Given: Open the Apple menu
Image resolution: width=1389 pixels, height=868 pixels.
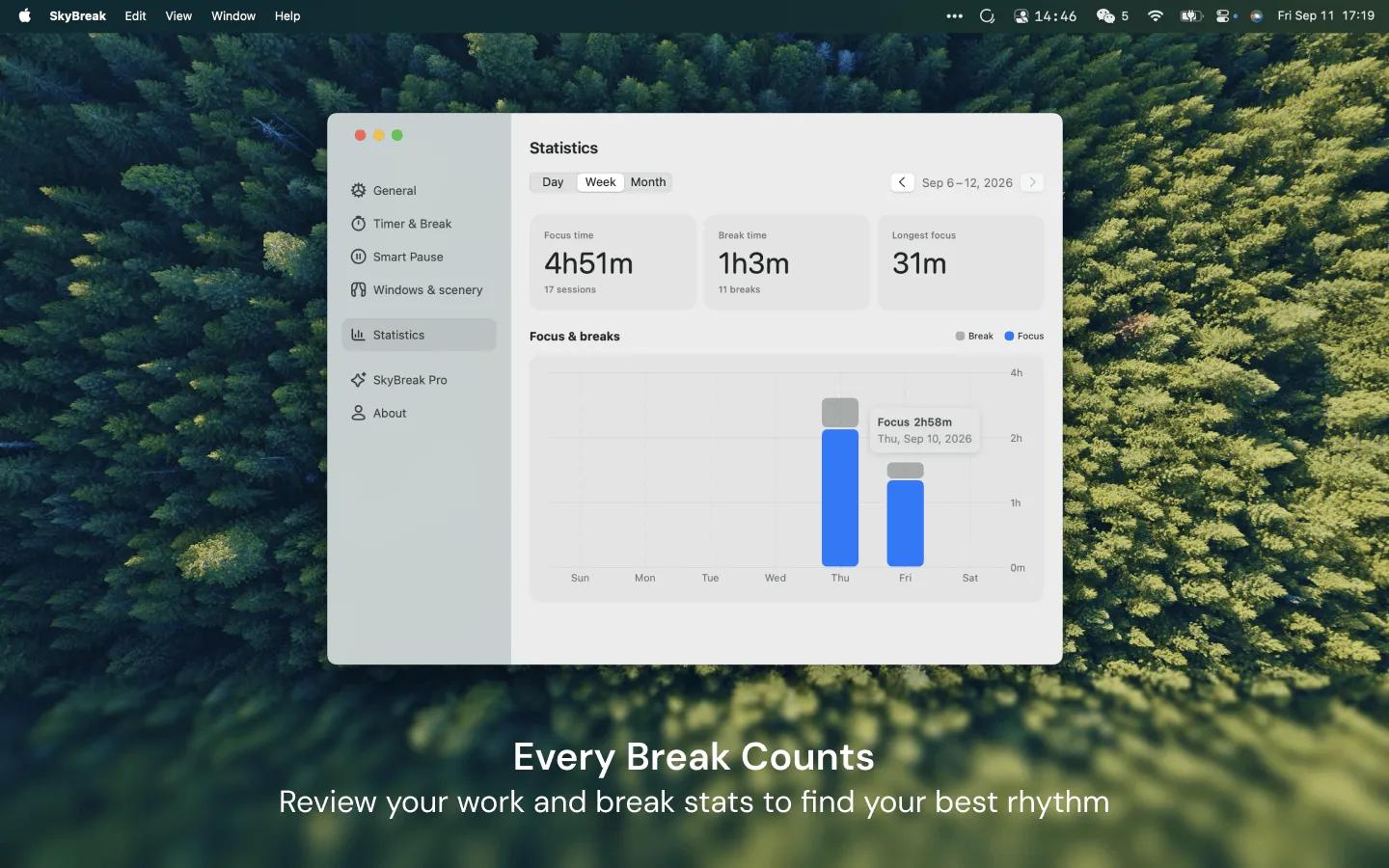Looking at the screenshot, I should [x=25, y=15].
